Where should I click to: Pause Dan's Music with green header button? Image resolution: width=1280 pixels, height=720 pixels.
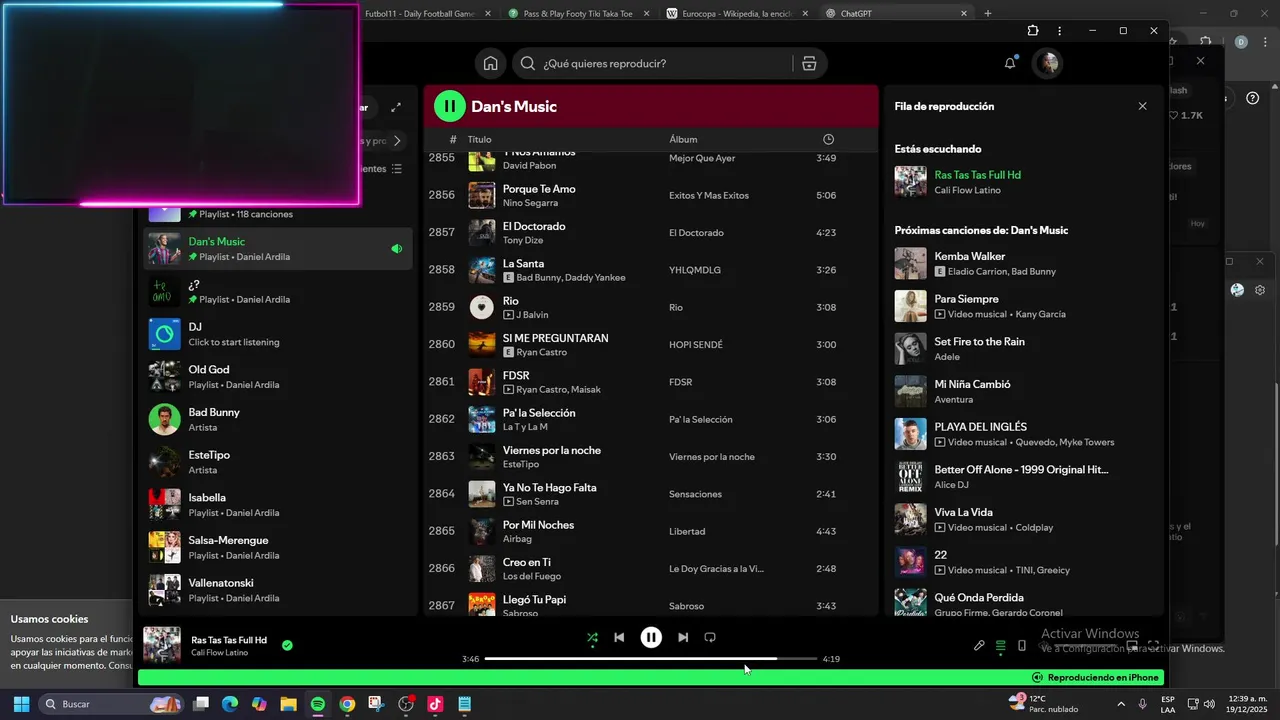pyautogui.click(x=450, y=106)
